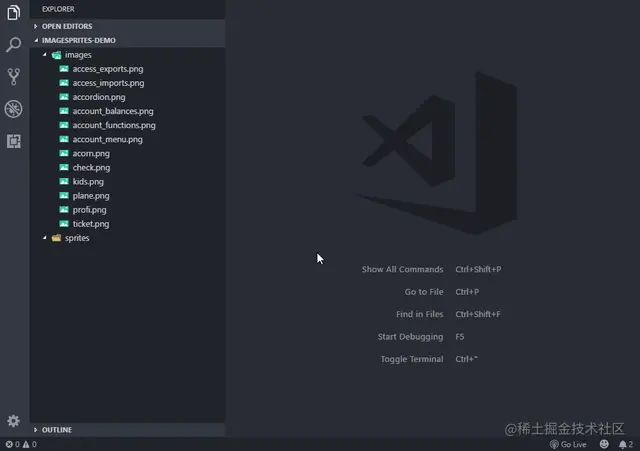Open the file acorn.png
Image resolution: width=640 pixels, height=451 pixels.
91,153
